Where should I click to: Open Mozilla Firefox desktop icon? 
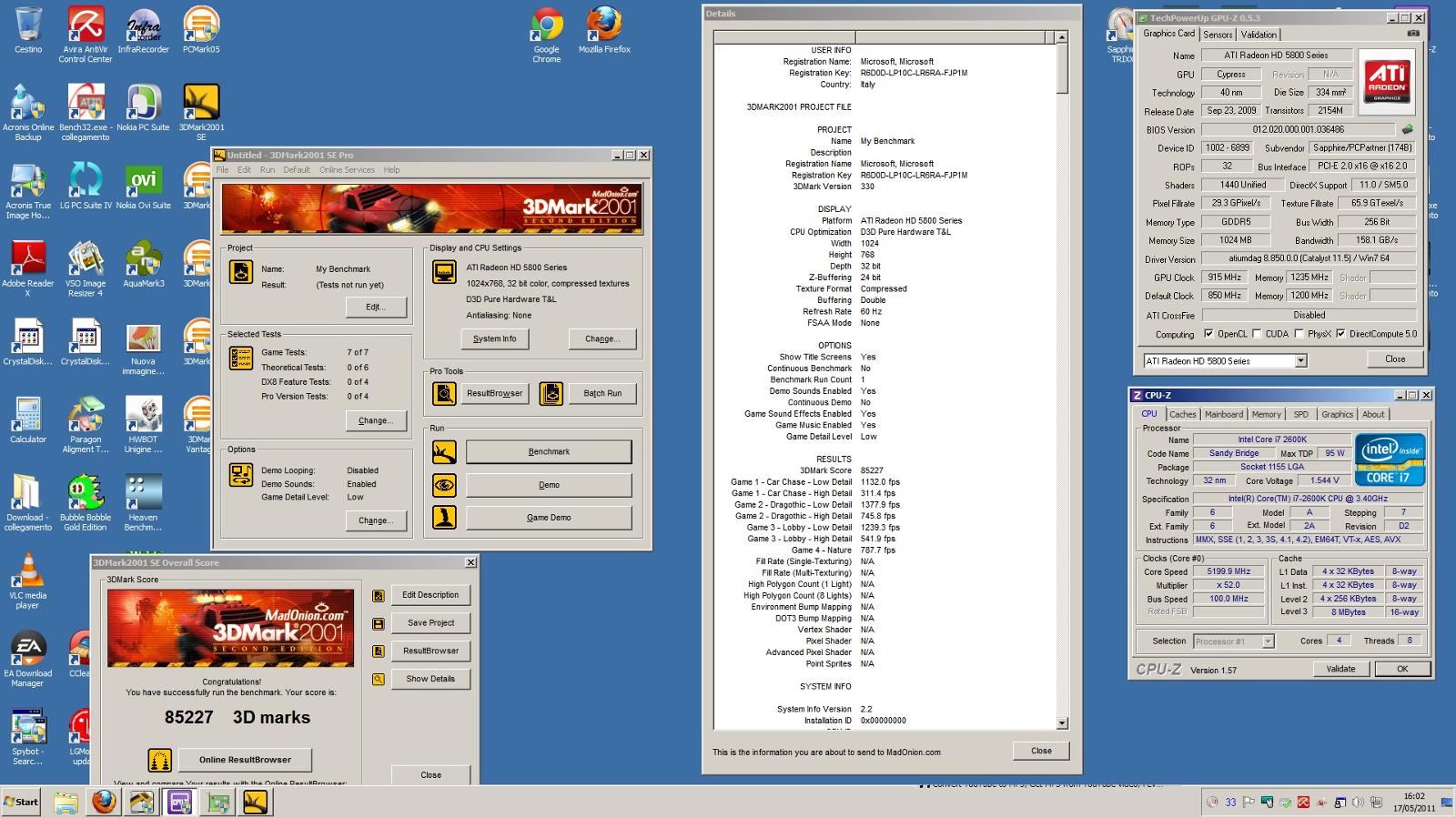604,31
